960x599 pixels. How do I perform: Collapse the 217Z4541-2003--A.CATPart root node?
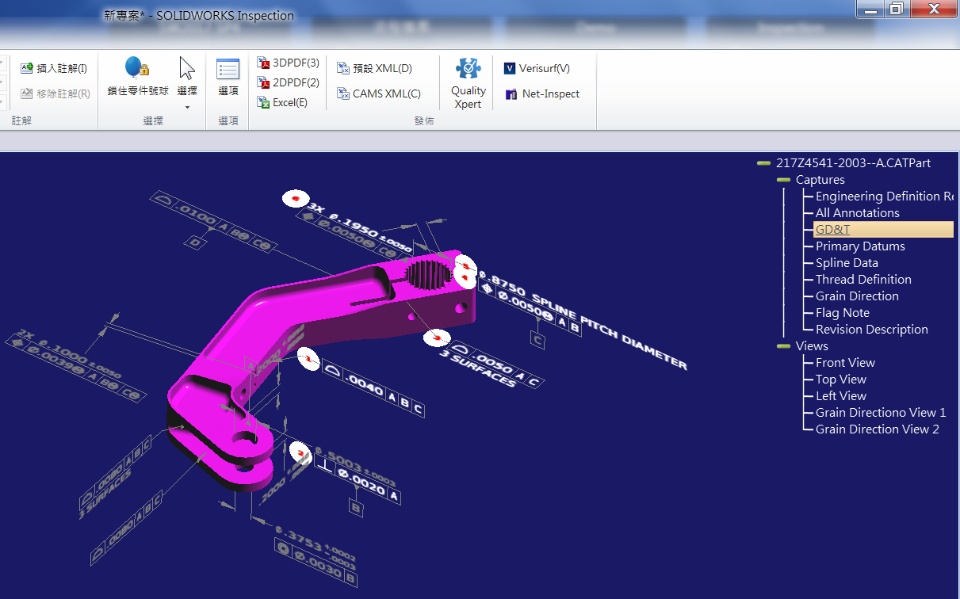click(x=763, y=163)
